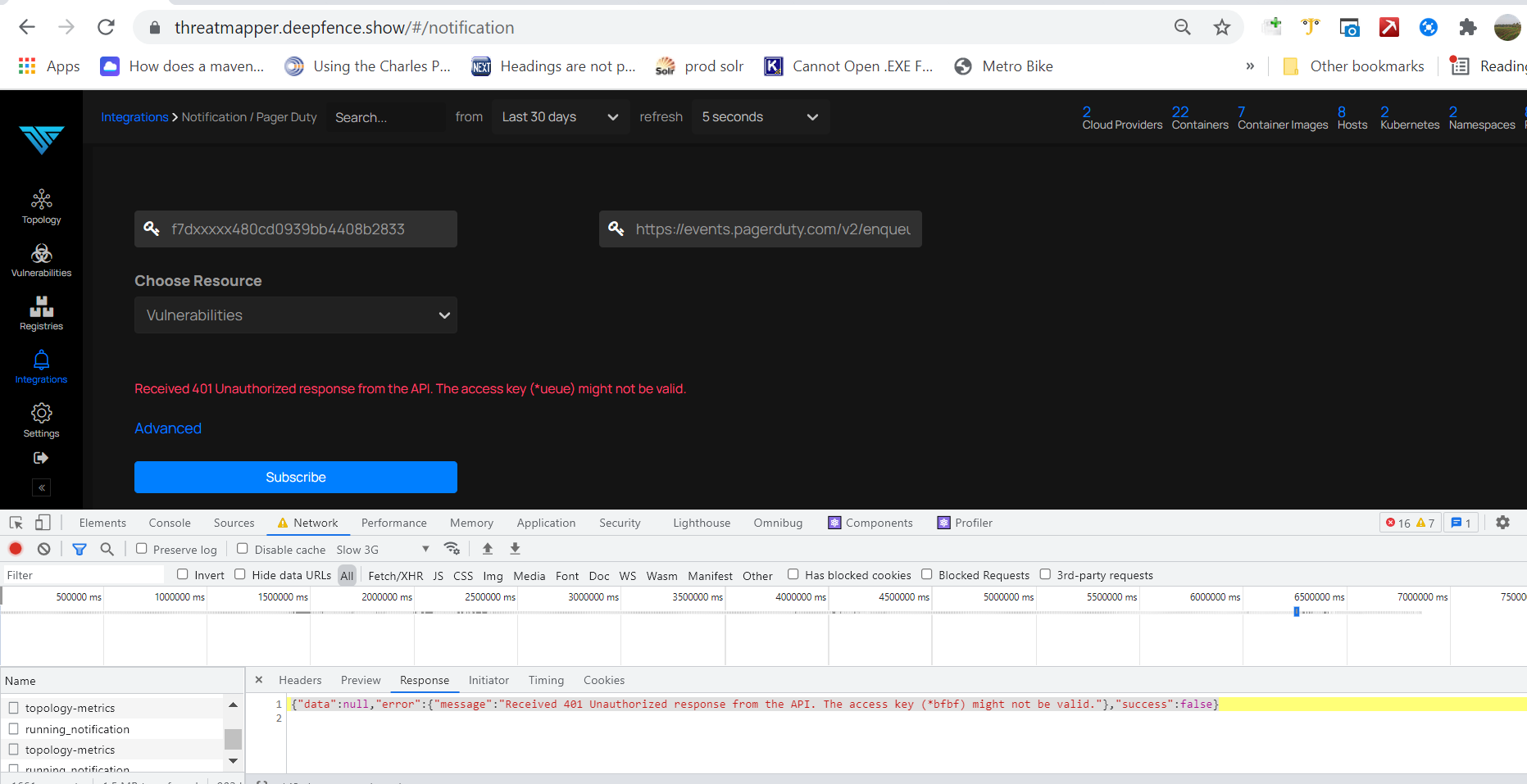Open the Advanced link
Screen dimensions: 1527x784
[x=168, y=428]
